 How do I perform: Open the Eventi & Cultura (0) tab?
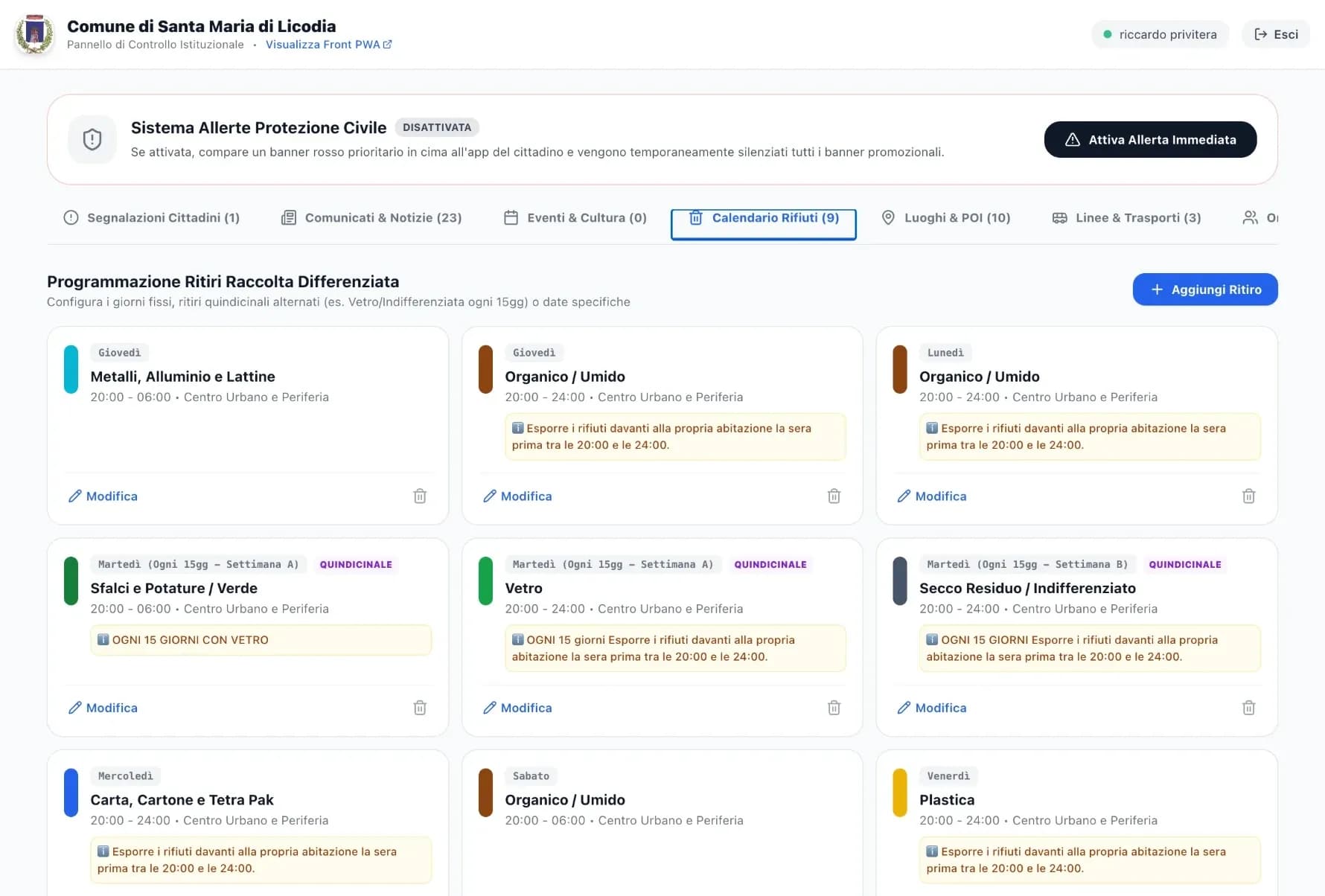point(575,218)
